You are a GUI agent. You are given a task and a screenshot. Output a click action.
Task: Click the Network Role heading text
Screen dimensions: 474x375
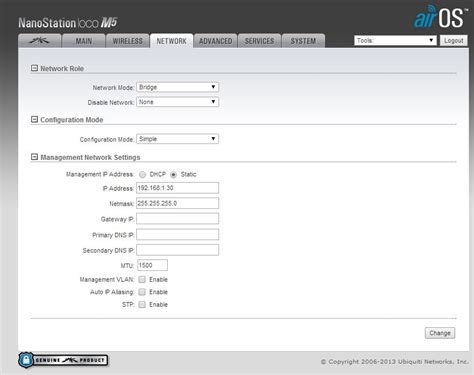[62, 68]
